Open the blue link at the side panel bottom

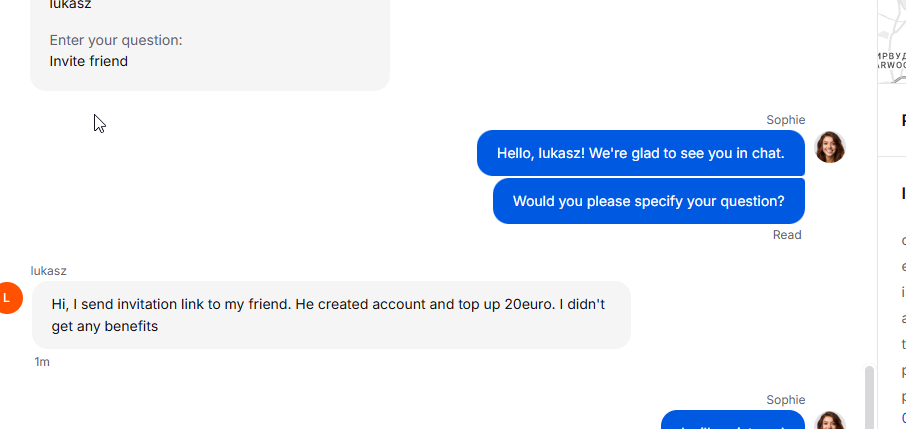tap(904, 418)
